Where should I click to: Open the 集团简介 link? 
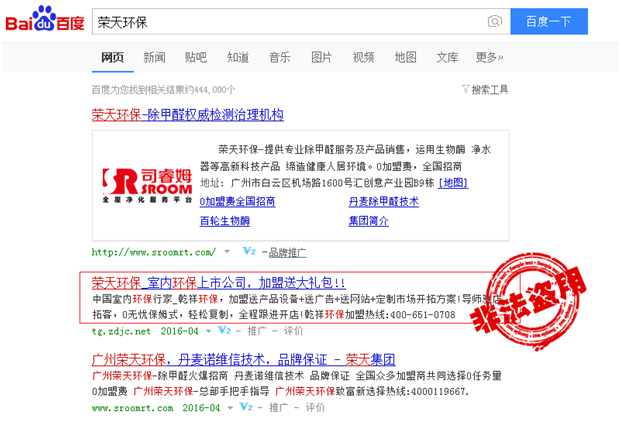tap(368, 221)
